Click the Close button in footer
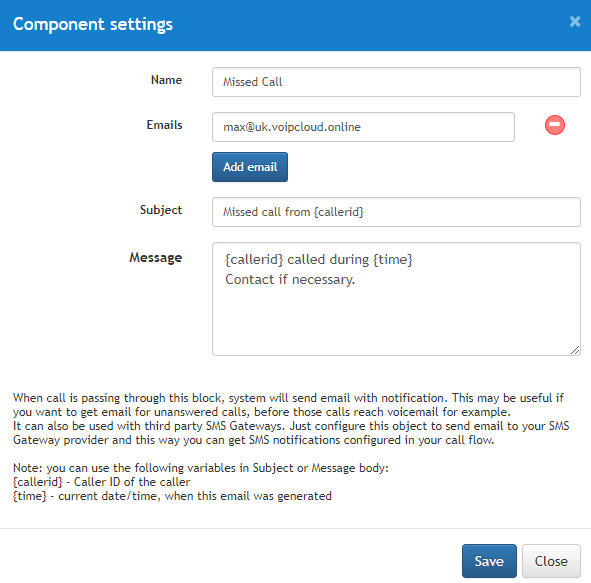Image resolution: width=591 pixels, height=583 pixels. point(551,561)
